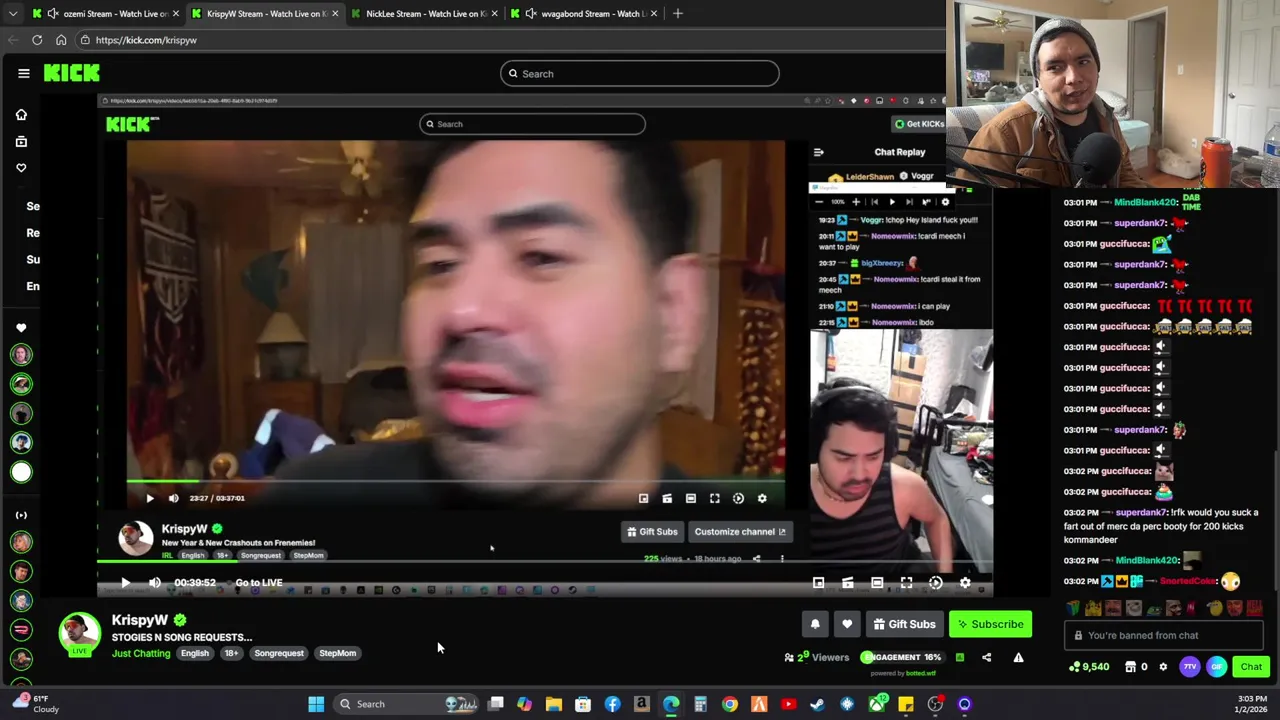This screenshot has width=1280, height=720.
Task: Open Following heart icon below Browse in sidebar
Action: pos(21,168)
